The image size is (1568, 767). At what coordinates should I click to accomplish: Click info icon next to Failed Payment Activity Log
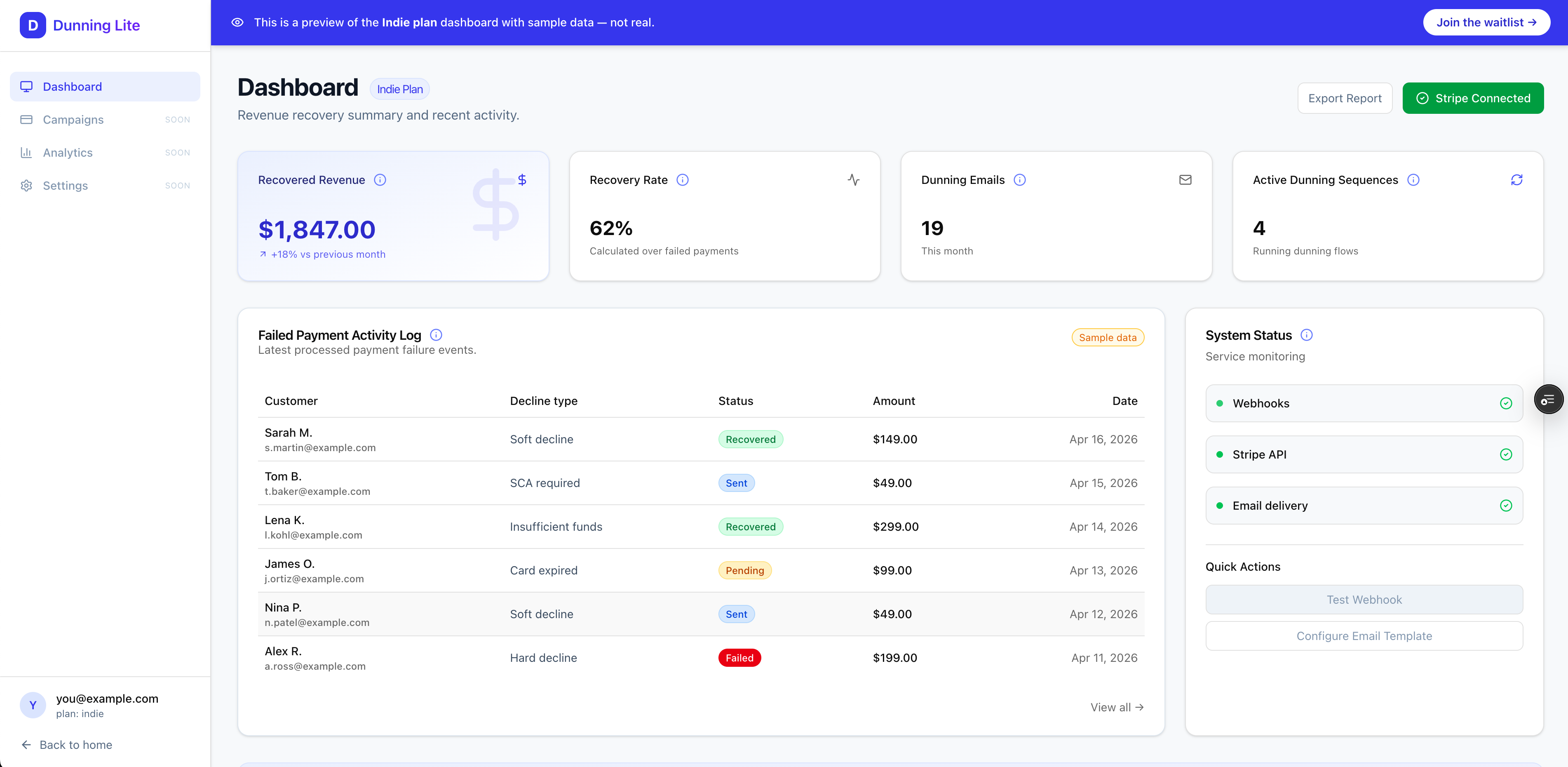pos(436,335)
